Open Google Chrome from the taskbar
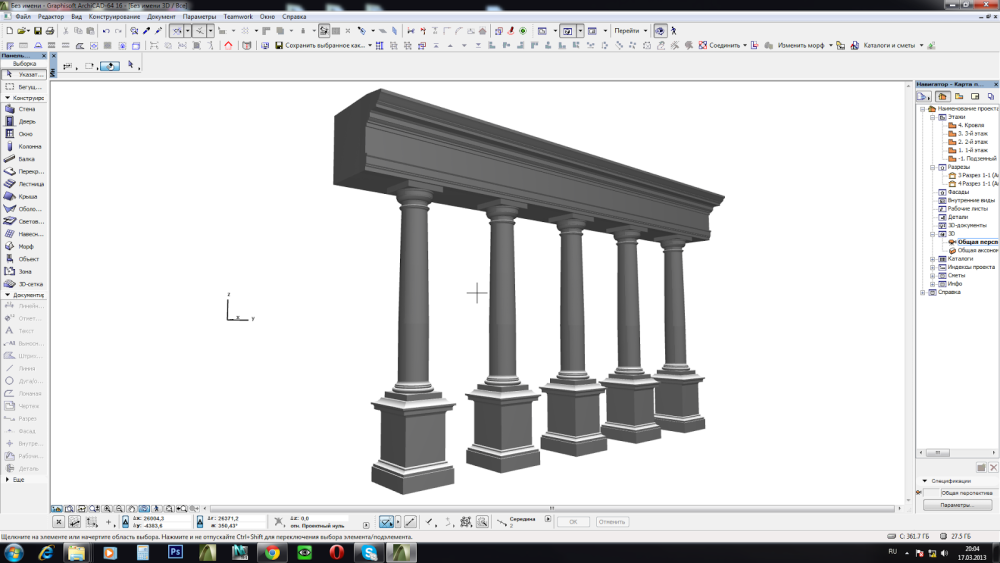 pyautogui.click(x=273, y=552)
